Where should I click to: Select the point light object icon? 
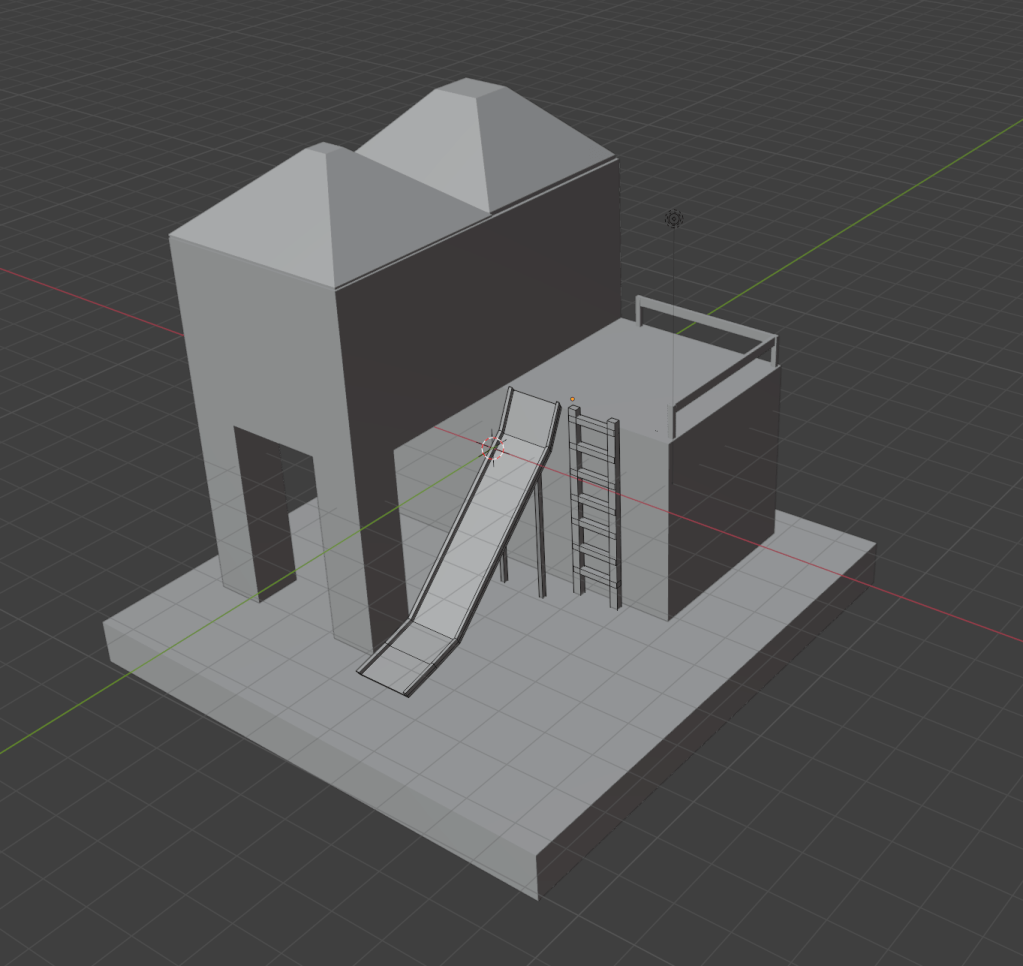(x=674, y=219)
